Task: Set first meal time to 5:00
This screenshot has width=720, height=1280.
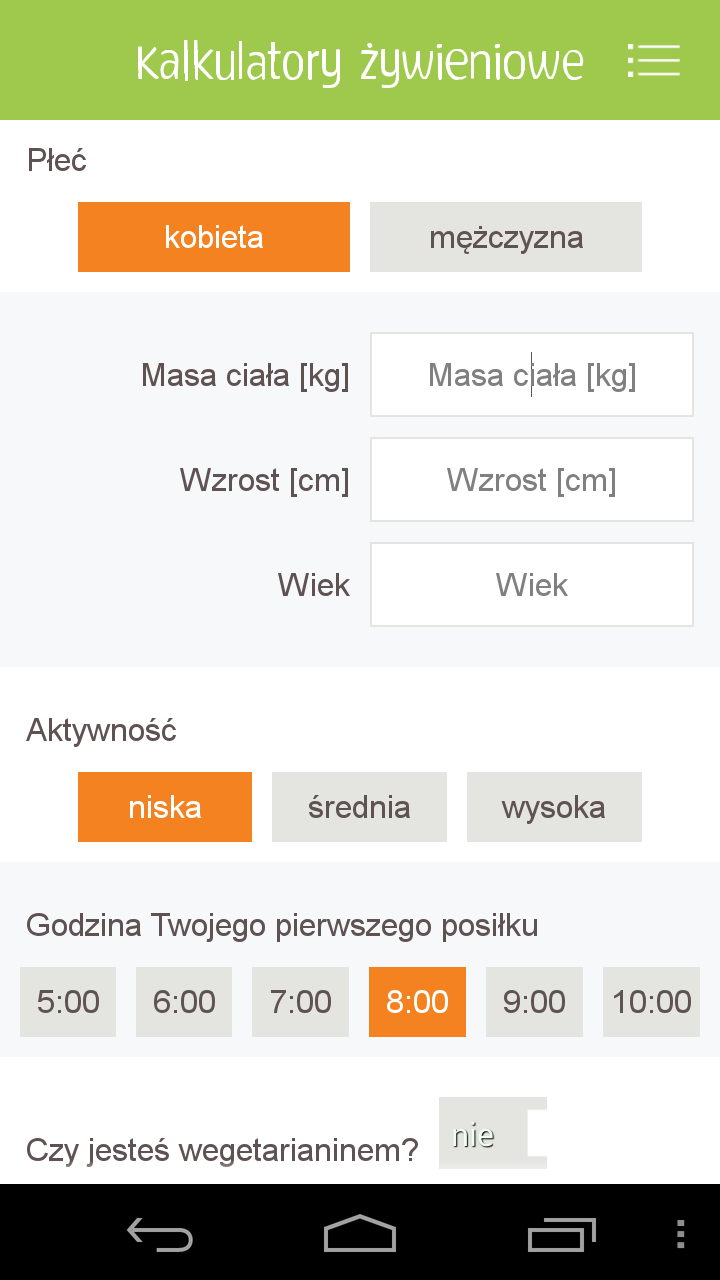Action: 68,1002
